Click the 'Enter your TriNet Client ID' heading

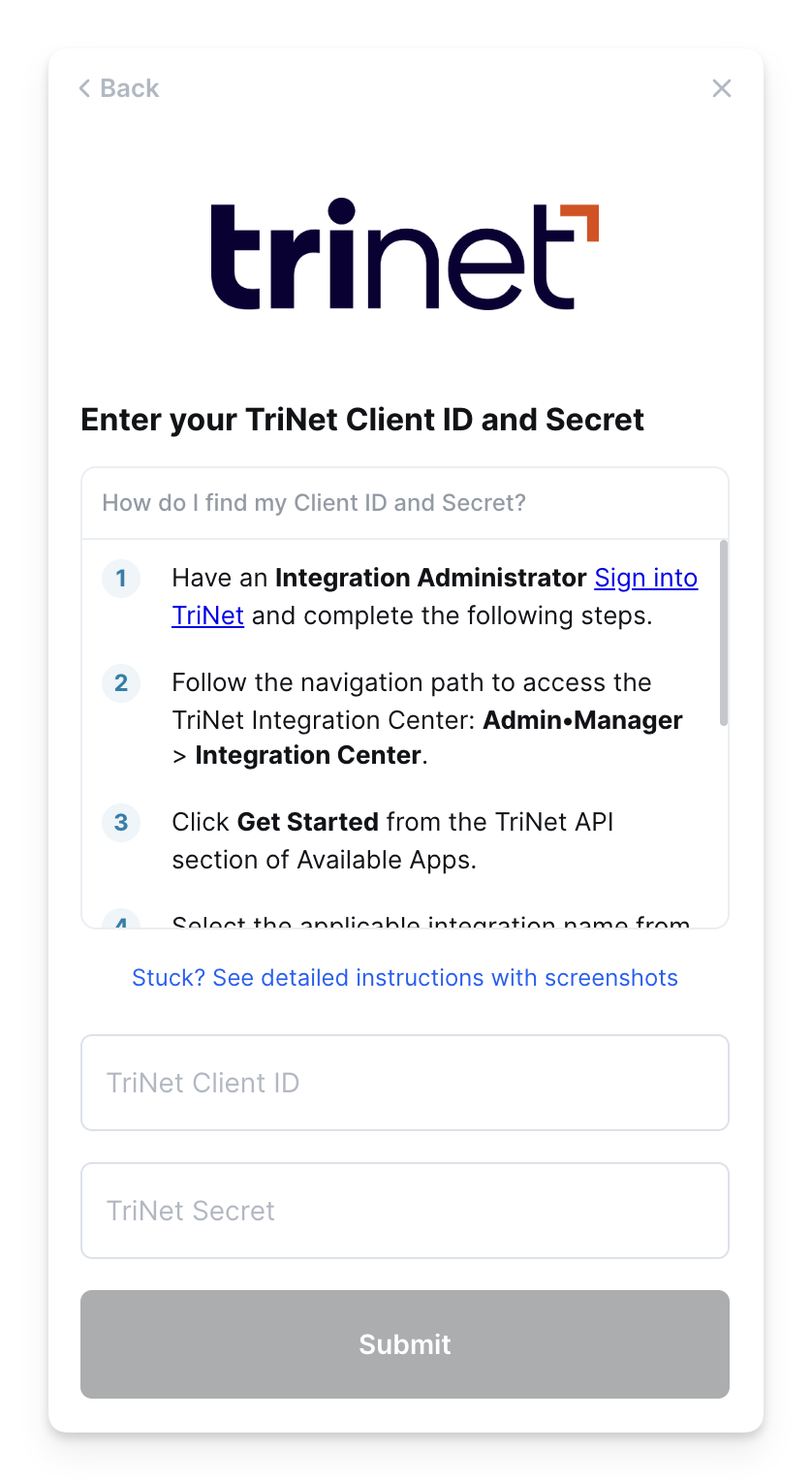362,420
